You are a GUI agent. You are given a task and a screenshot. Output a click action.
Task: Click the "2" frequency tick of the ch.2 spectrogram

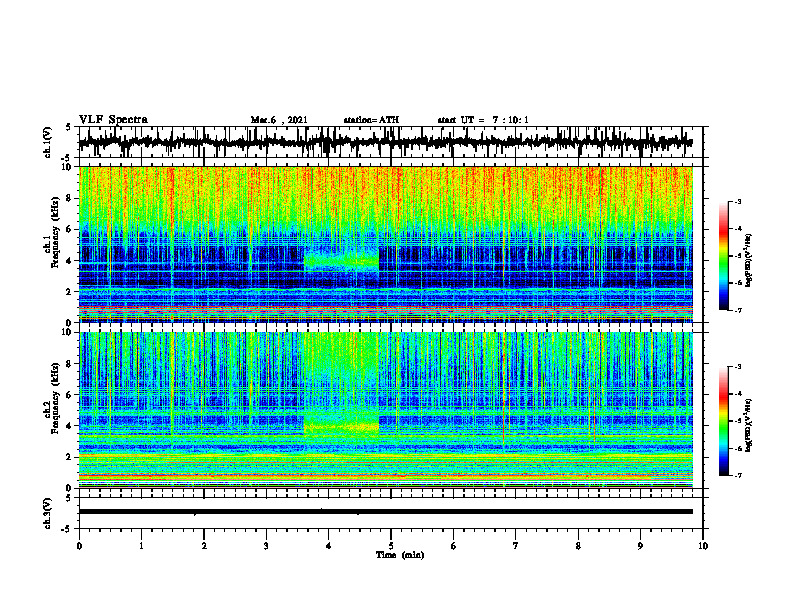click(x=69, y=457)
